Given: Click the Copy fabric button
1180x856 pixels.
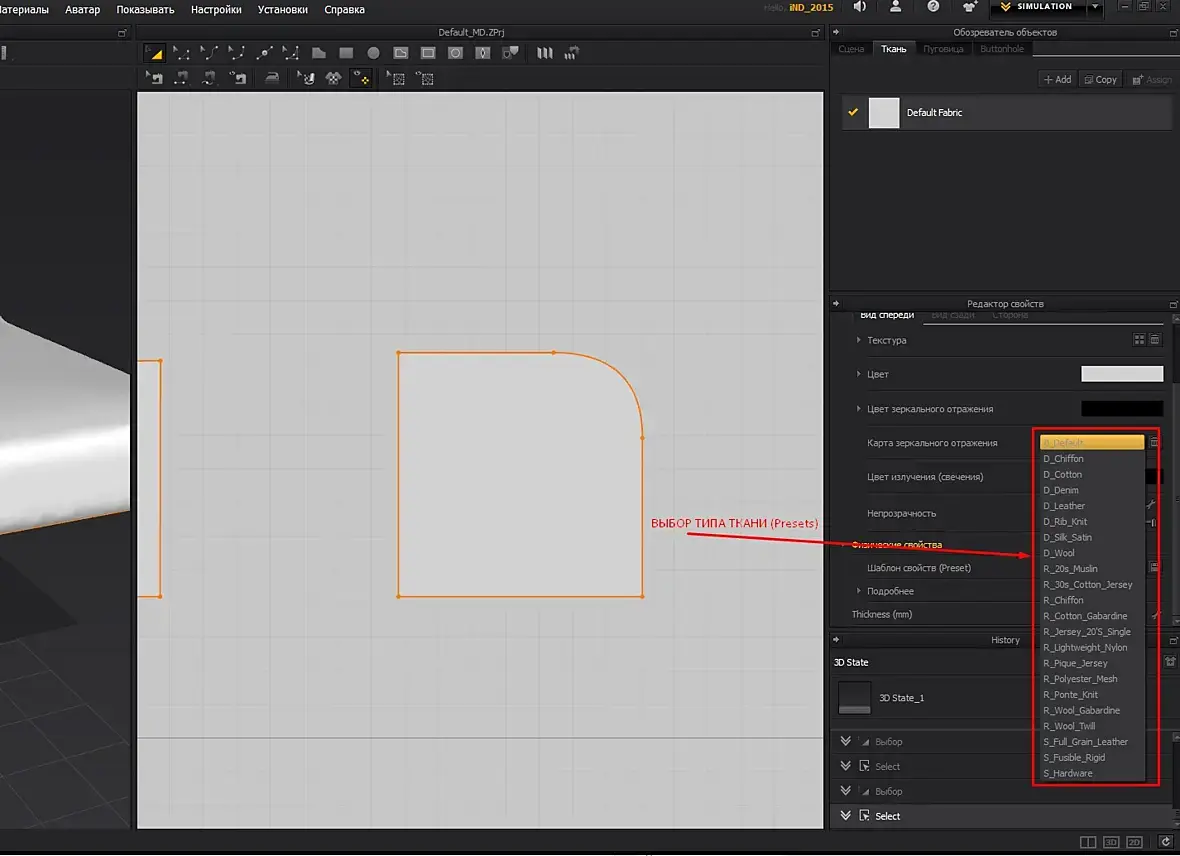Looking at the screenshot, I should [1100, 79].
